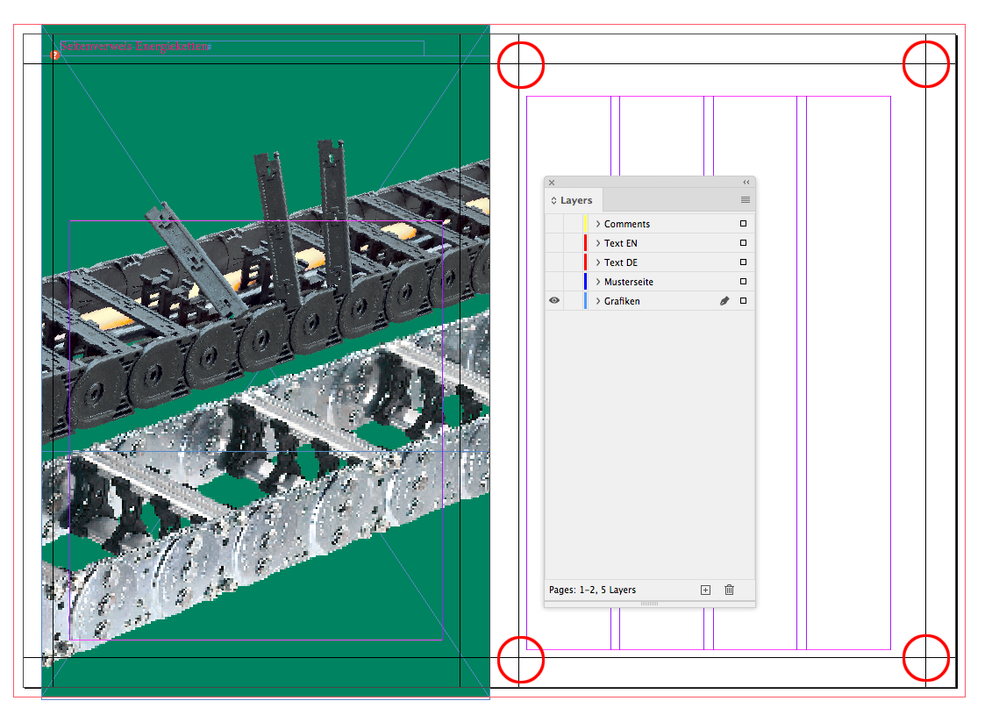
Task: Click the Layers panel bottom resize grip
Action: [649, 603]
